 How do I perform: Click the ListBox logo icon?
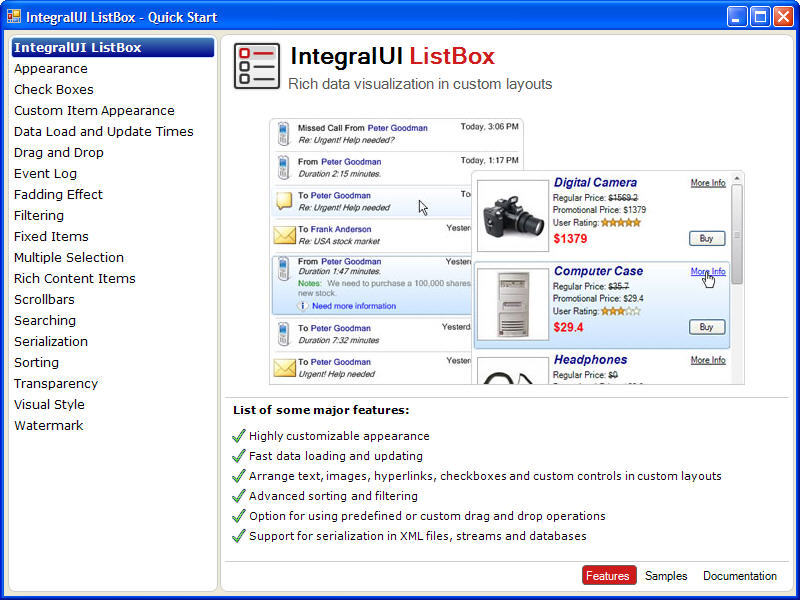tap(257, 66)
